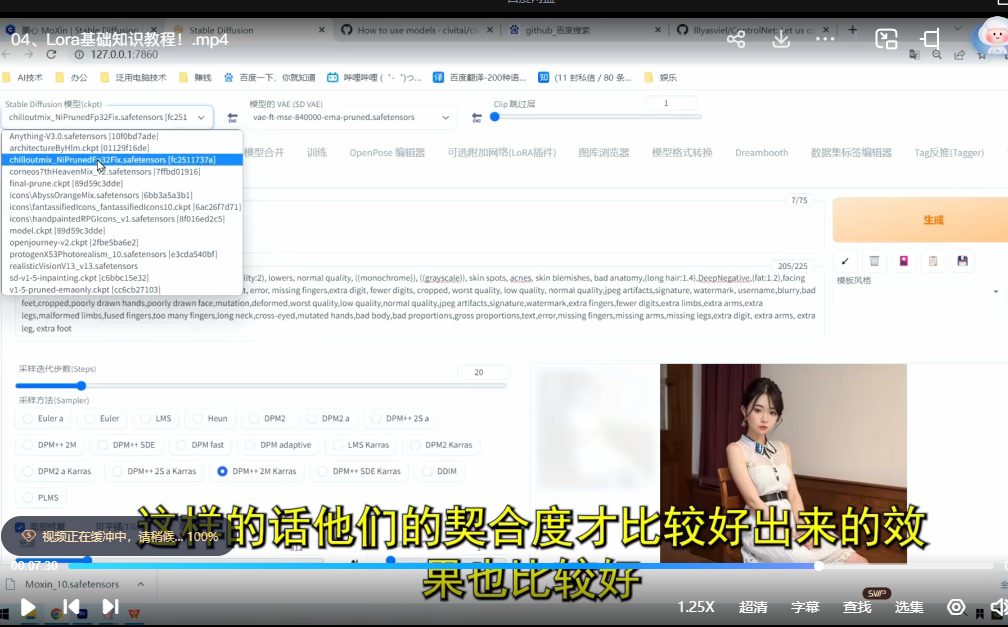This screenshot has height=627, width=1008.
Task: Click the browser zoom magnifier icon
Action: tap(937, 55)
